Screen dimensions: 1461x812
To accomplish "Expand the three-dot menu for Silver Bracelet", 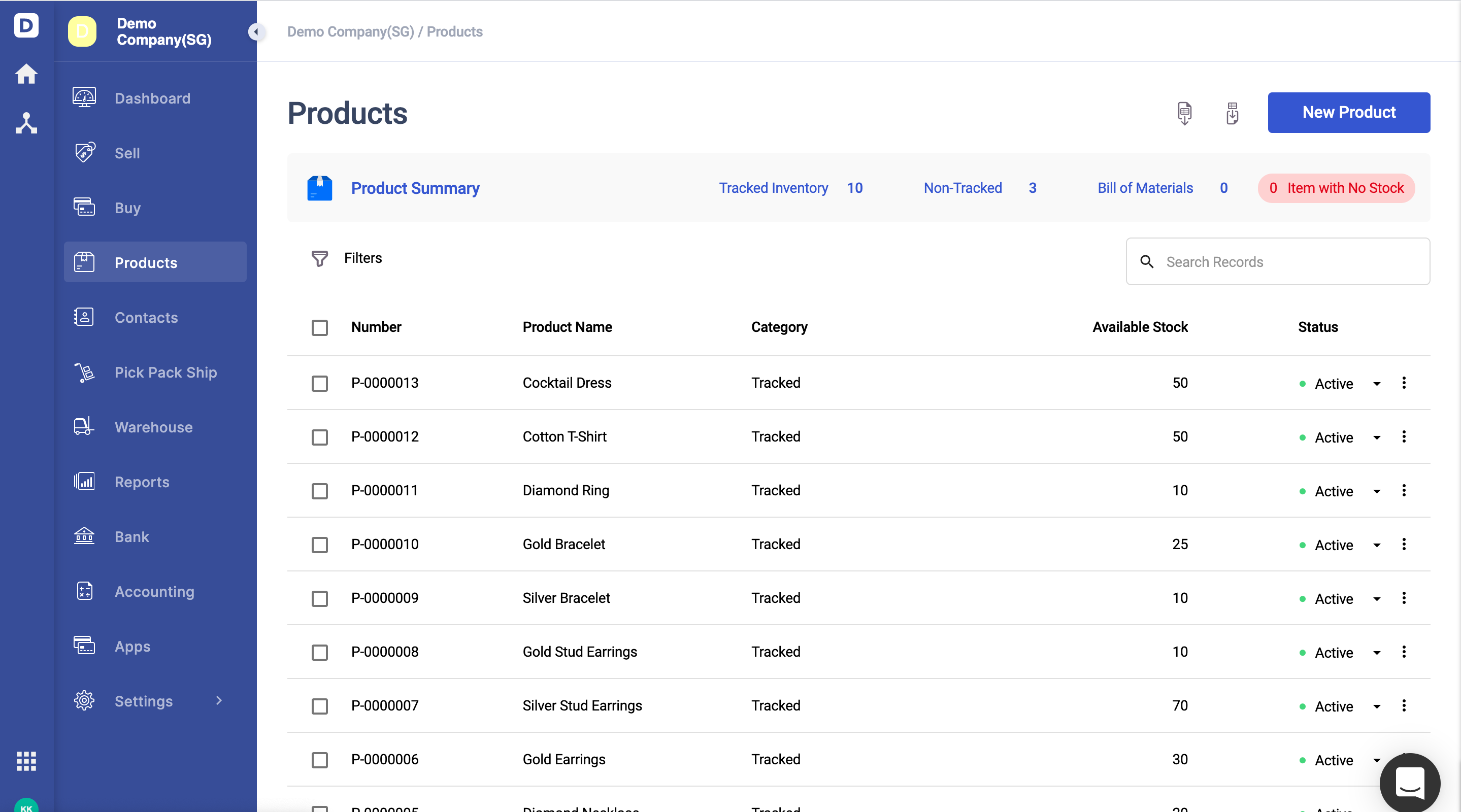I will tap(1404, 598).
